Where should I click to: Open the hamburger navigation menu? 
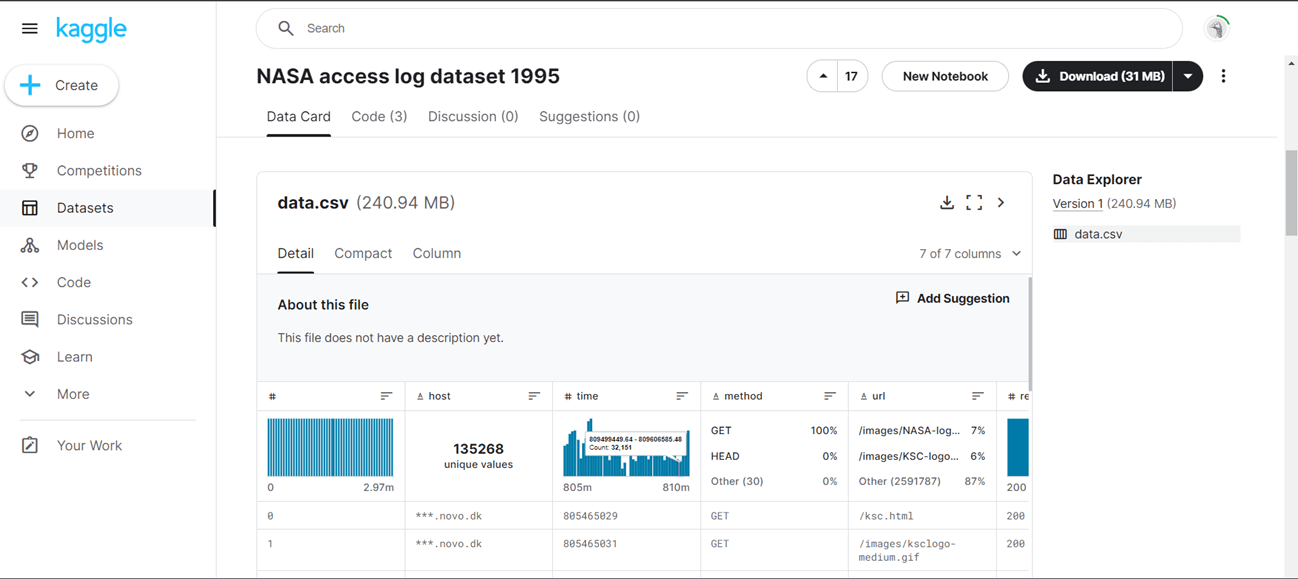pos(30,29)
